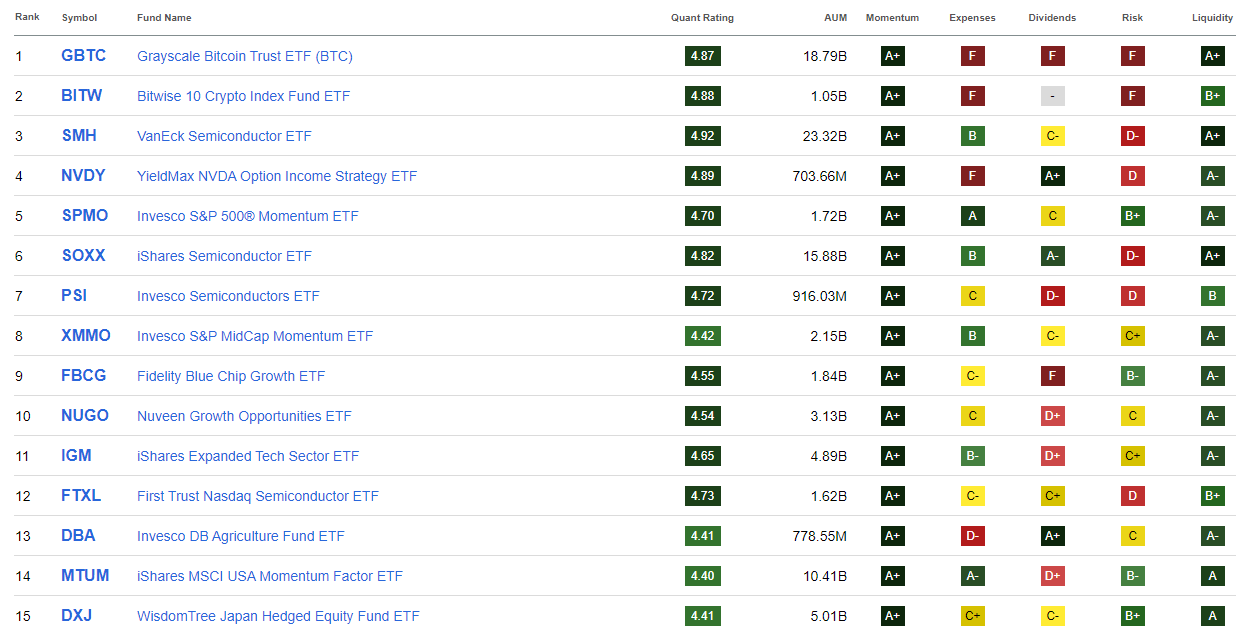
Task: Sort by Risk column header
Action: pyautogui.click(x=1132, y=18)
